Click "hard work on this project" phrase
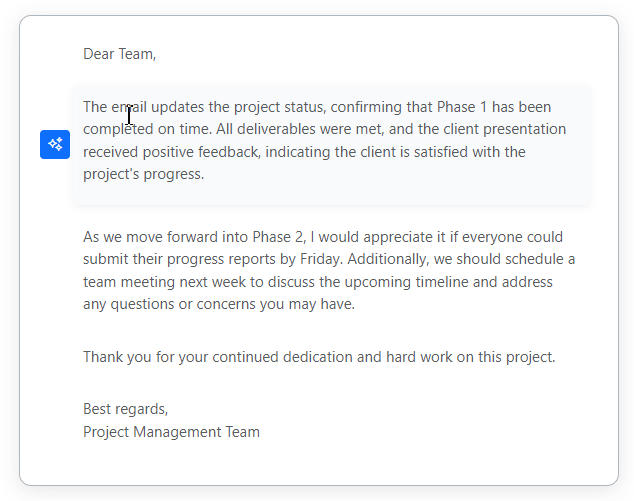Screen dimensions: 634x501 [x=470, y=357]
